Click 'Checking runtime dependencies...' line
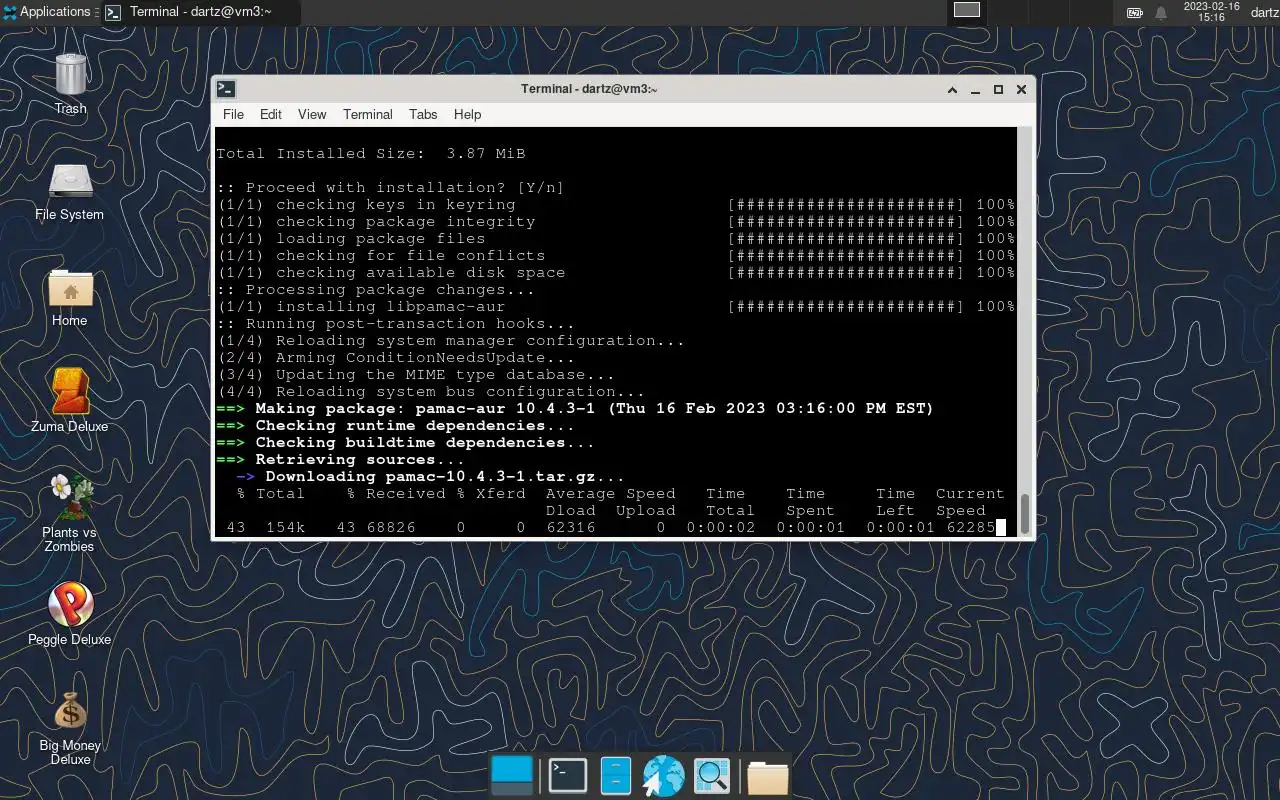The width and height of the screenshot is (1280, 800). point(396,426)
